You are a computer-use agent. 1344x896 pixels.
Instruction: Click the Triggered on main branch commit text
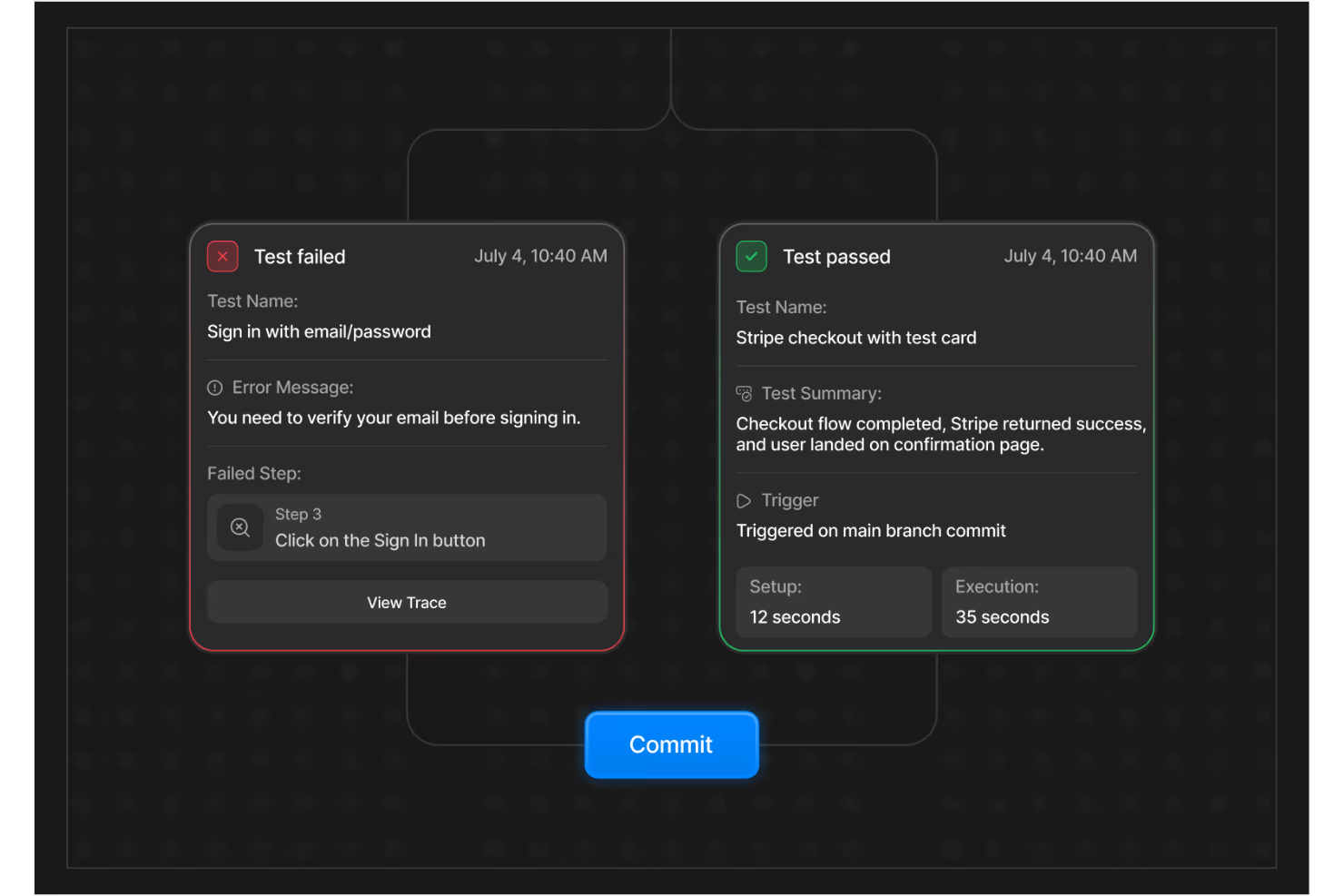tap(871, 530)
